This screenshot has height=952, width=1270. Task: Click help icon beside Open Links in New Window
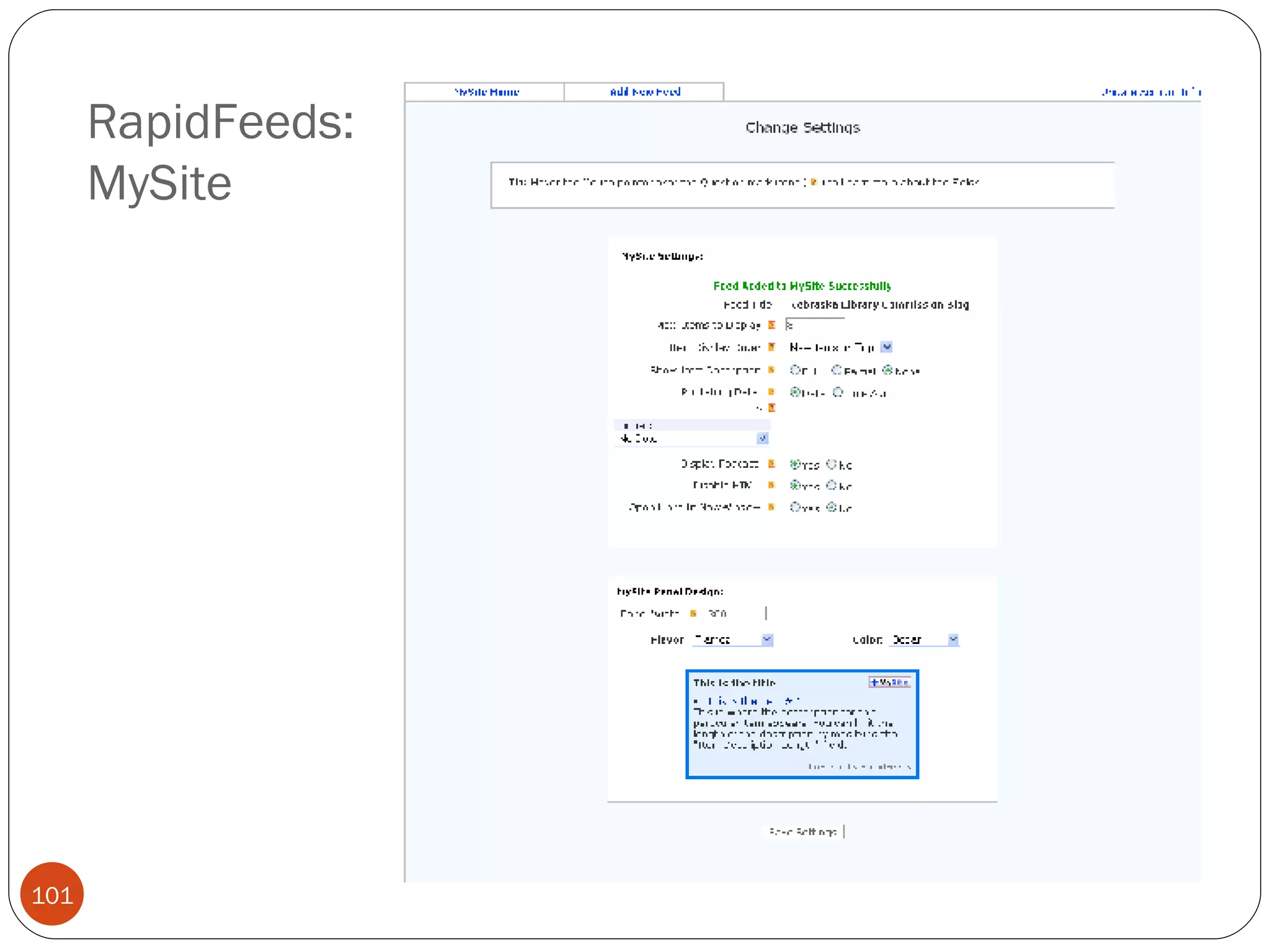pyautogui.click(x=772, y=507)
